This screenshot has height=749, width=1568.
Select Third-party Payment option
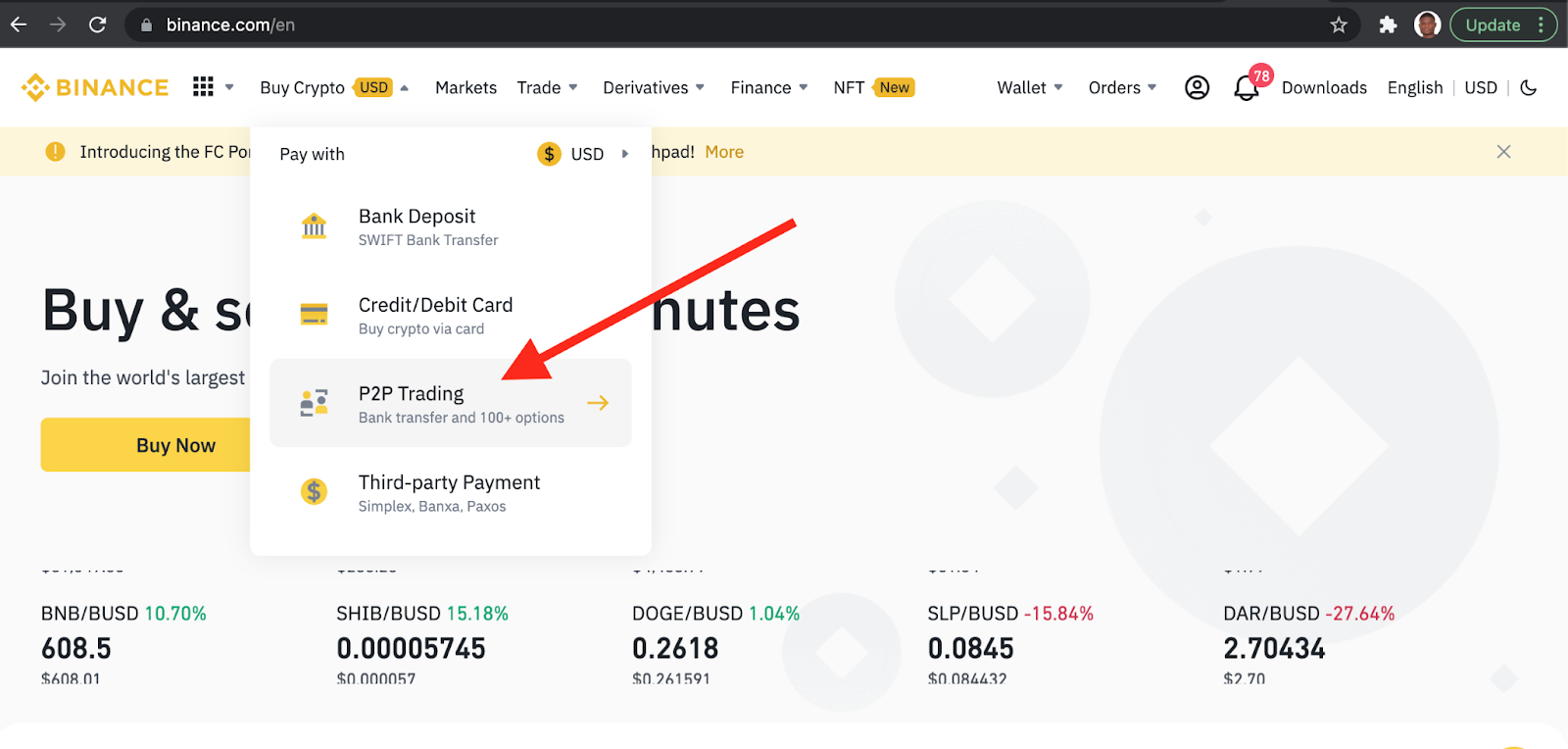(451, 491)
